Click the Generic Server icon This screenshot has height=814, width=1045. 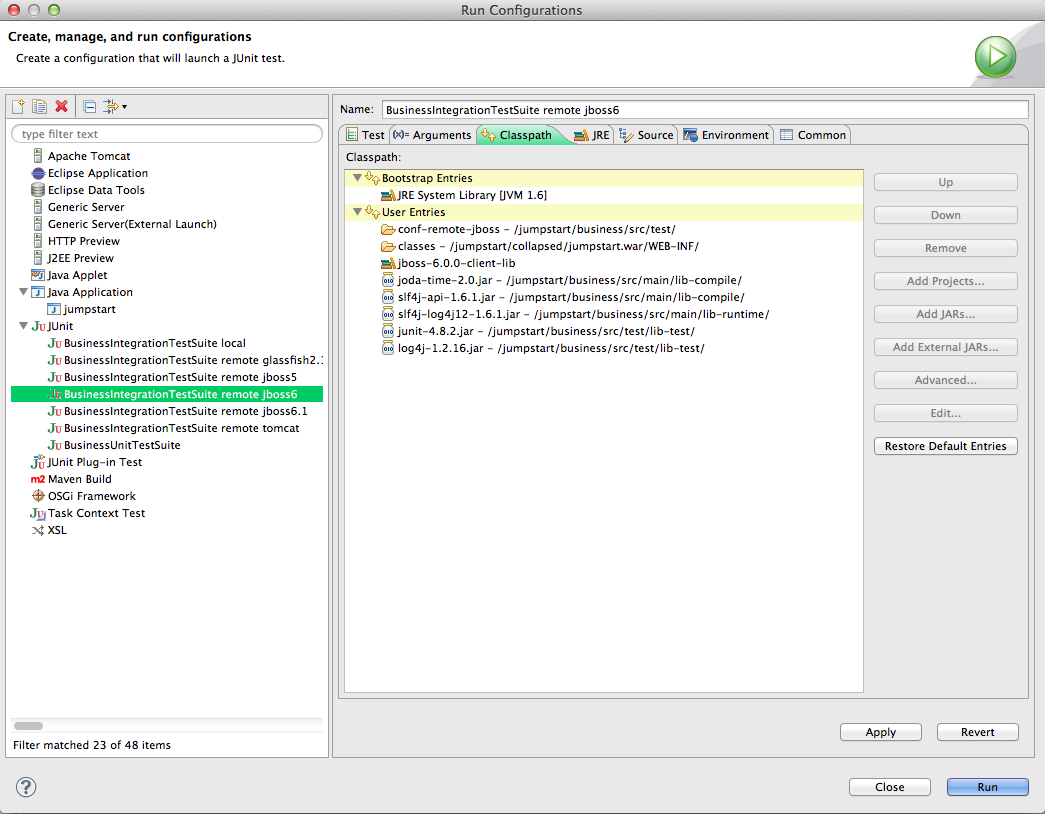(x=38, y=207)
